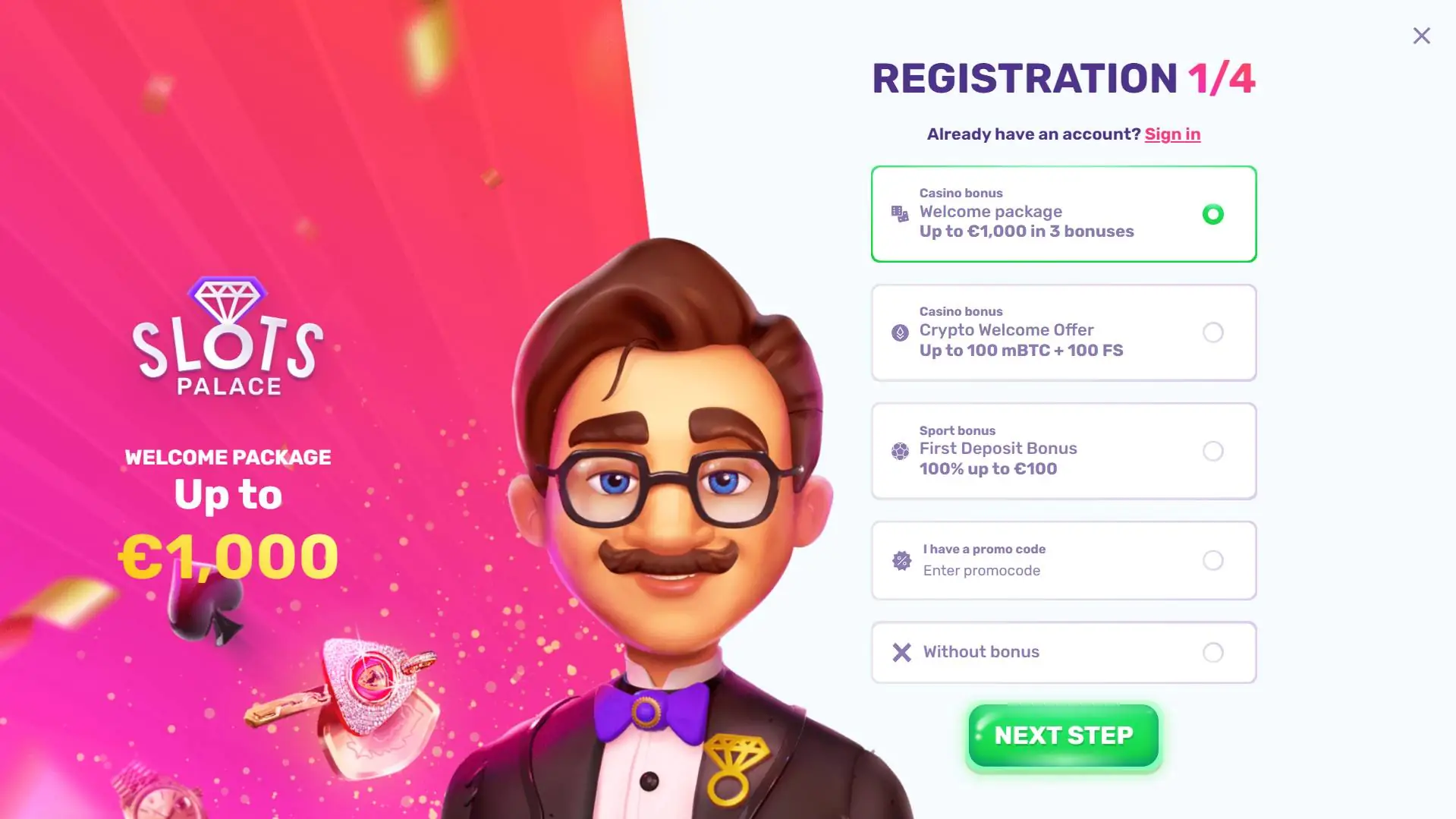
Task: Click the 100% up to €100 text
Action: click(988, 469)
